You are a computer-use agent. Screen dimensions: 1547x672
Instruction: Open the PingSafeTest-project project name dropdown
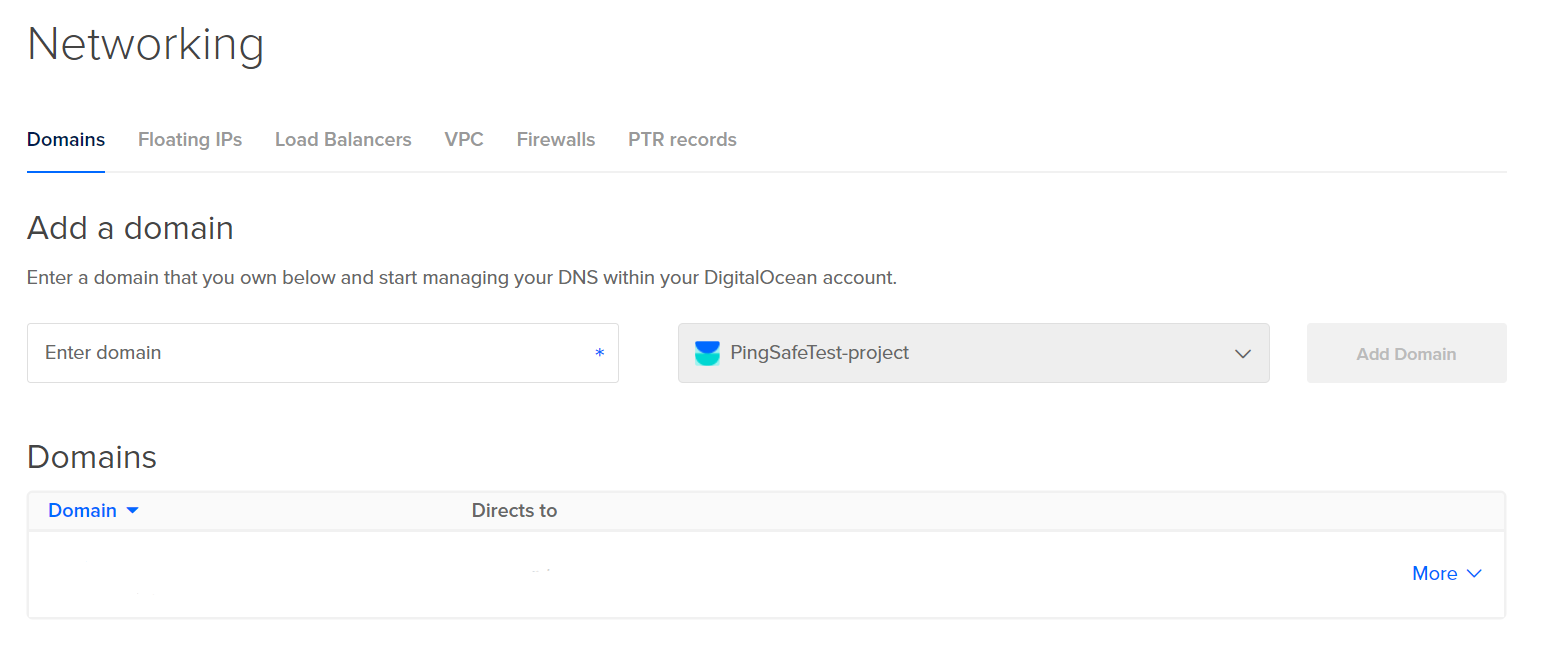pyautogui.click(x=820, y=353)
